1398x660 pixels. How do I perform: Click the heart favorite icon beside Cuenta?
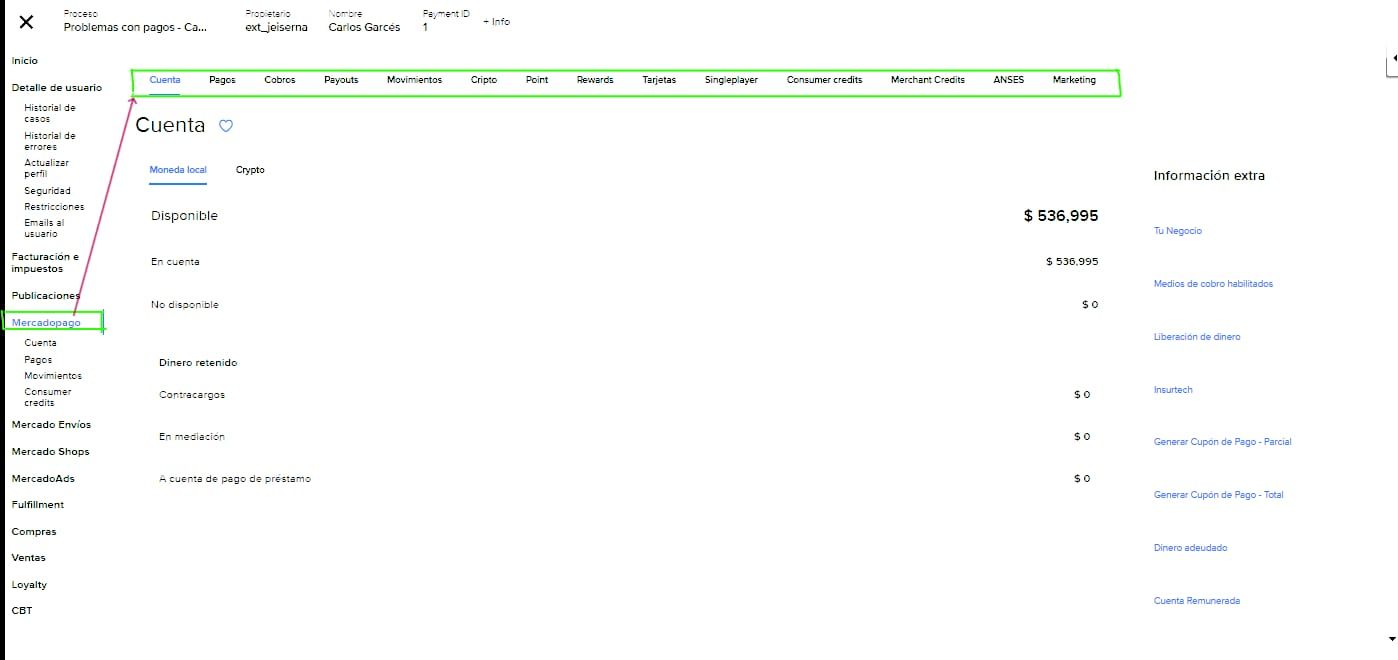226,126
